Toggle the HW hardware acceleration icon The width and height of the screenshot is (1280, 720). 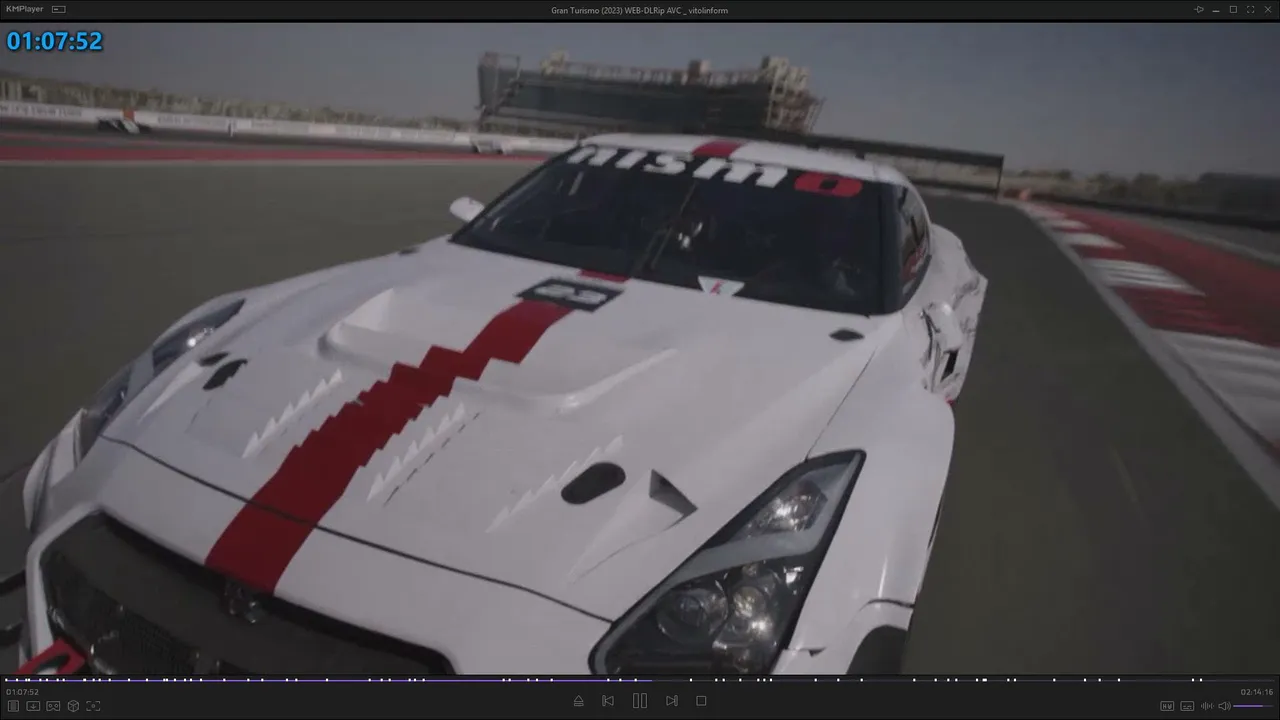click(1167, 706)
